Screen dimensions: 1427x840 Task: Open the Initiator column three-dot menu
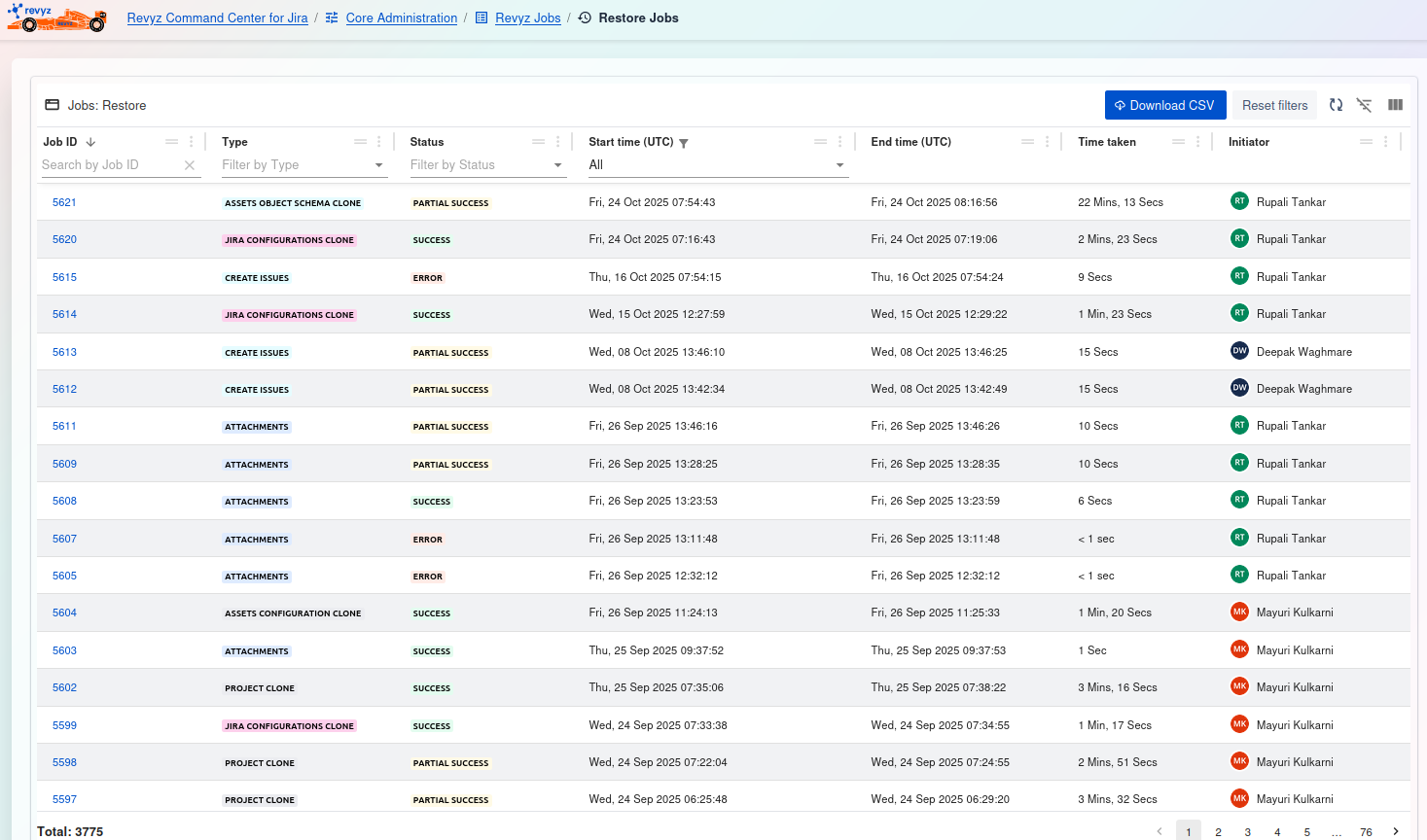coord(1385,142)
